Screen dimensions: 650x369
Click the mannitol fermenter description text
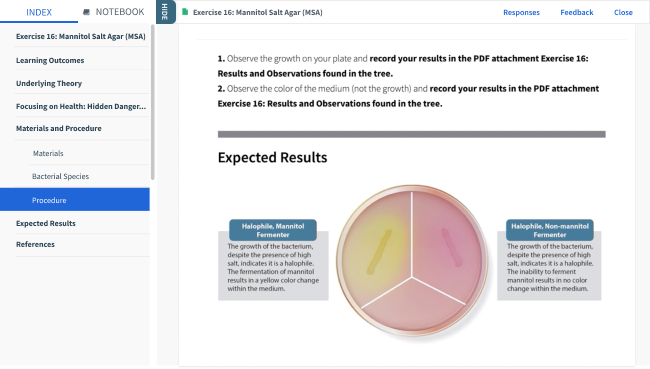pos(273,267)
